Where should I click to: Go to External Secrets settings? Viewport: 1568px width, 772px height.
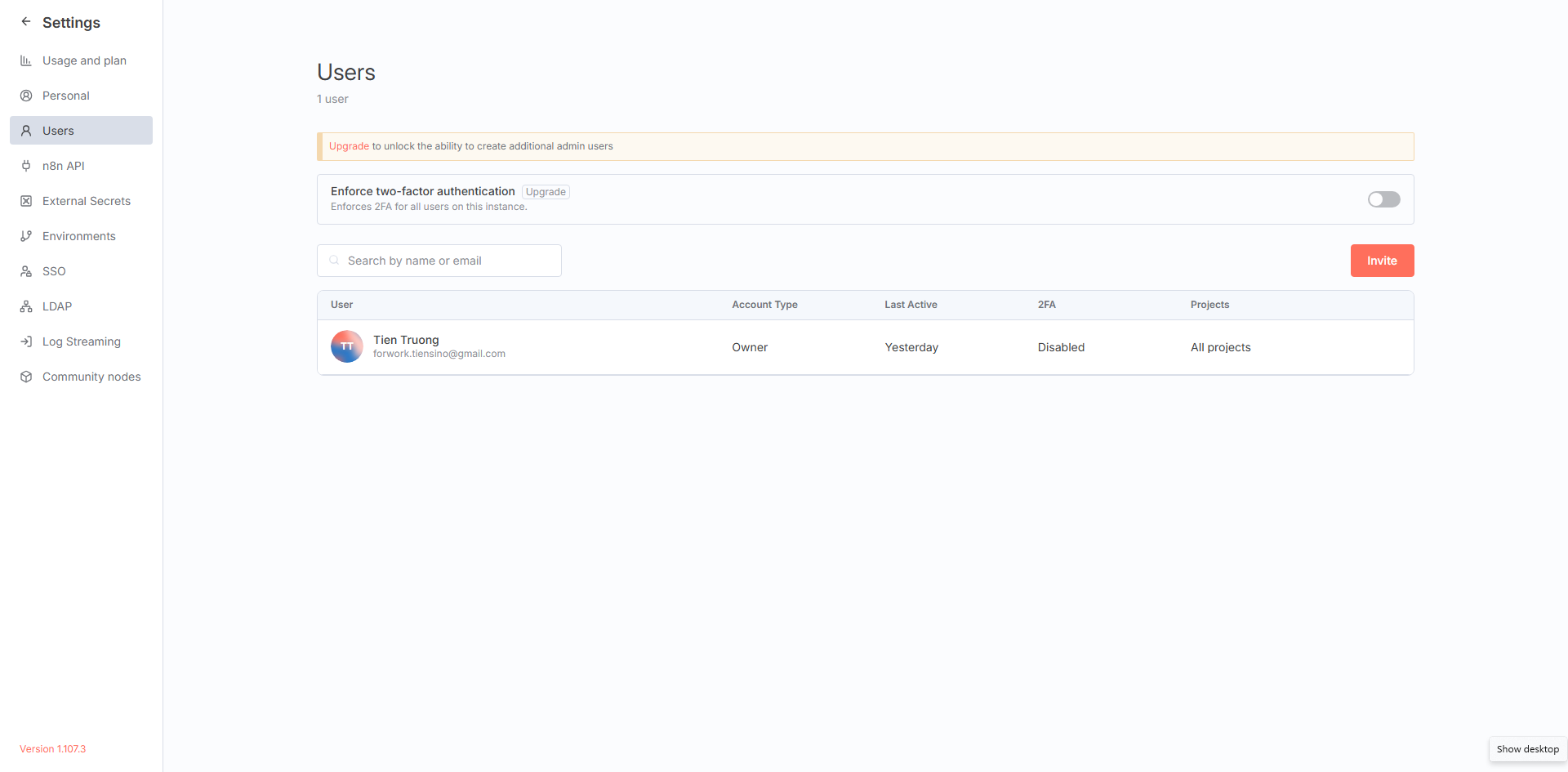tap(81, 201)
